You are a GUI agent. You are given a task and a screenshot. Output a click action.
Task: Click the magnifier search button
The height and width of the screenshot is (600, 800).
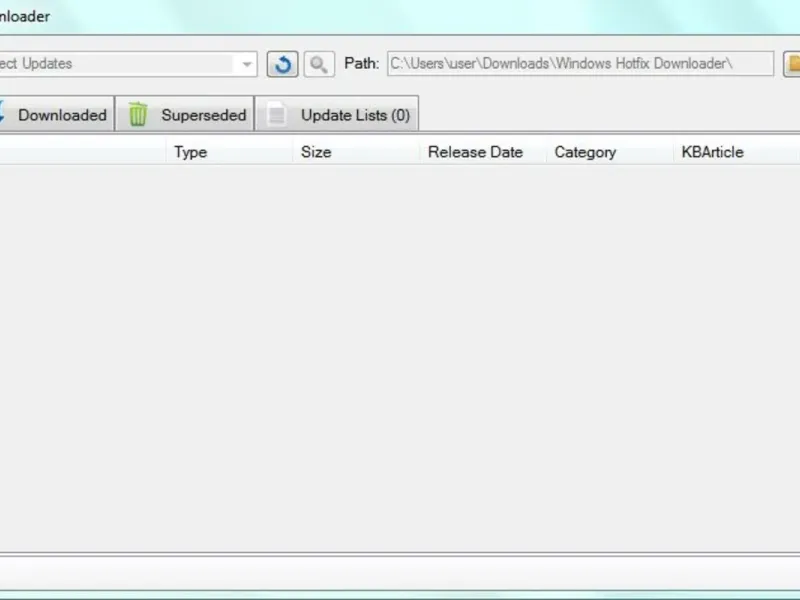(x=319, y=64)
